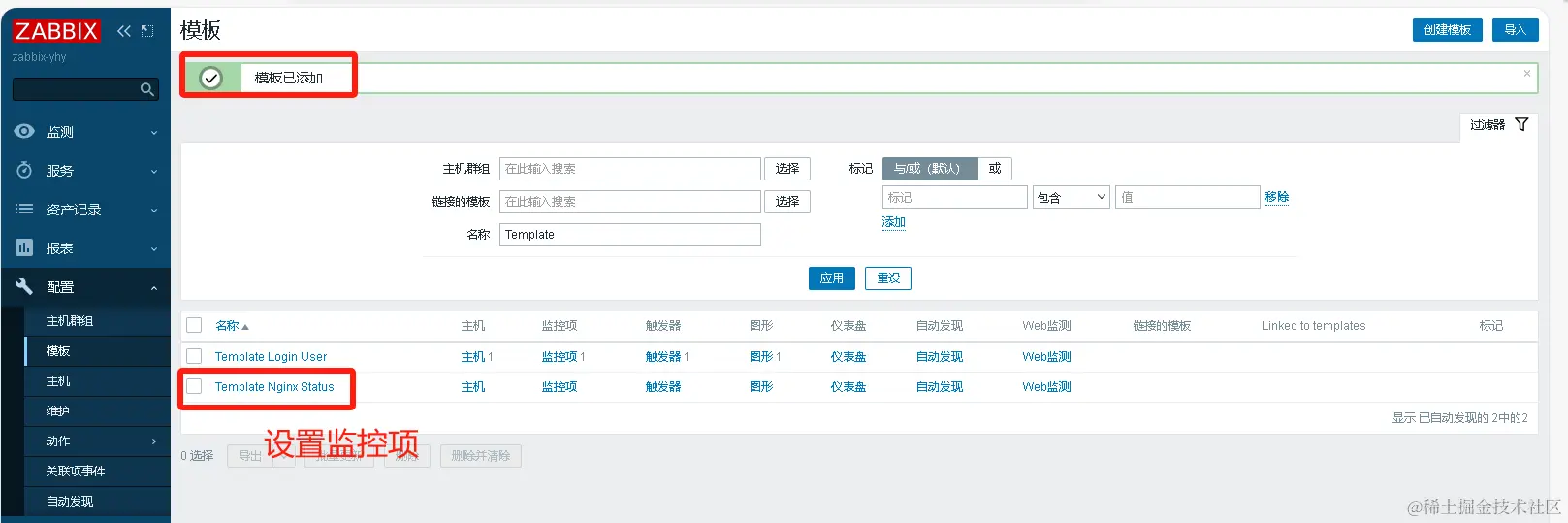Click 选择 next to 链接的模板 field
The height and width of the screenshot is (523, 1568).
[787, 202]
